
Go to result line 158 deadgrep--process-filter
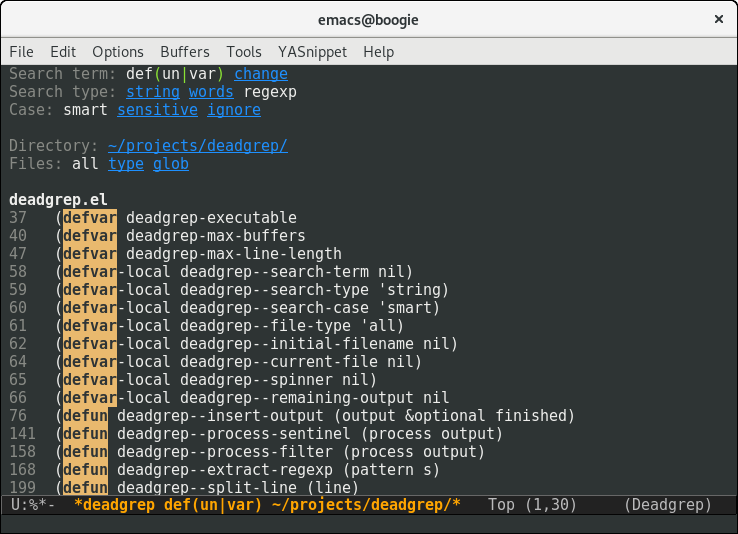[x=247, y=452]
